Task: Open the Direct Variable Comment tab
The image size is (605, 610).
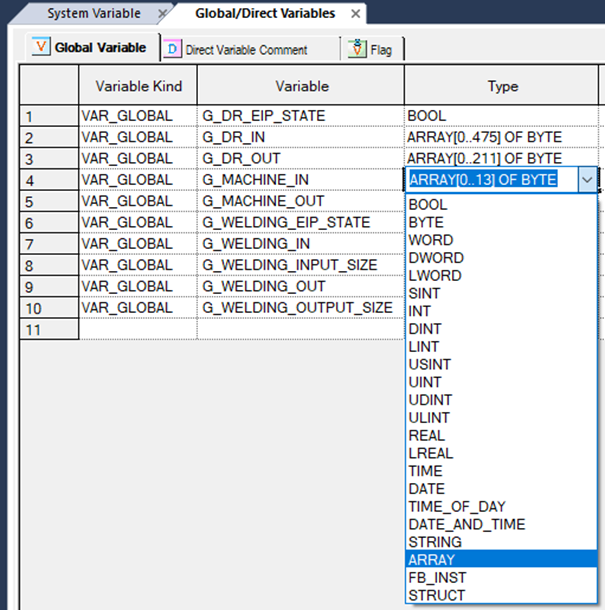Action: pyautogui.click(x=246, y=49)
